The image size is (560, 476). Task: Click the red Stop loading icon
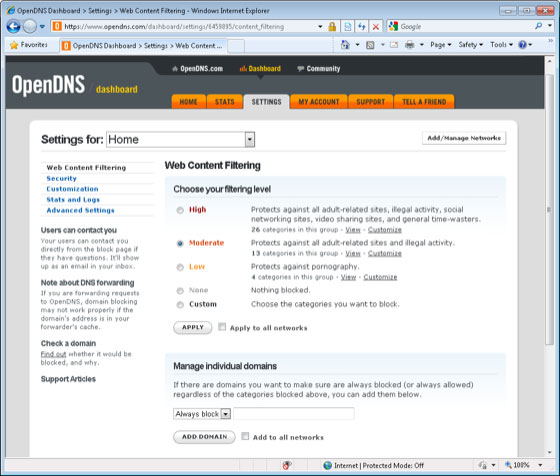click(x=376, y=27)
